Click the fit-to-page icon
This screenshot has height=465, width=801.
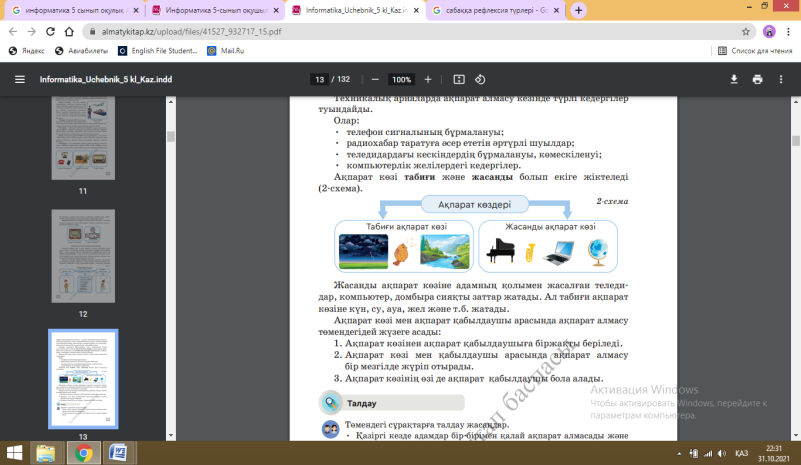[x=459, y=79]
